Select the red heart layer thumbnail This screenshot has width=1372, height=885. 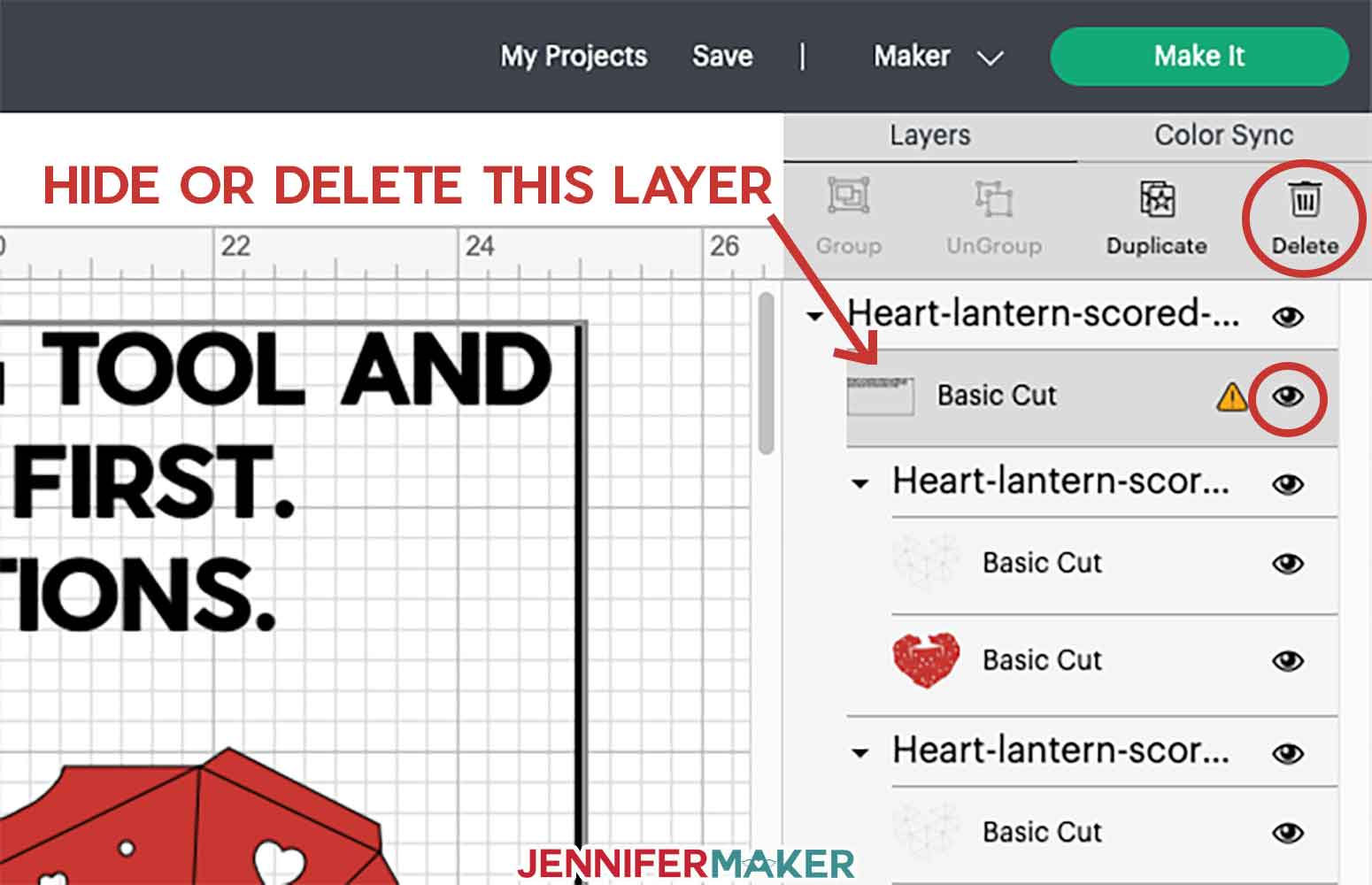point(925,661)
